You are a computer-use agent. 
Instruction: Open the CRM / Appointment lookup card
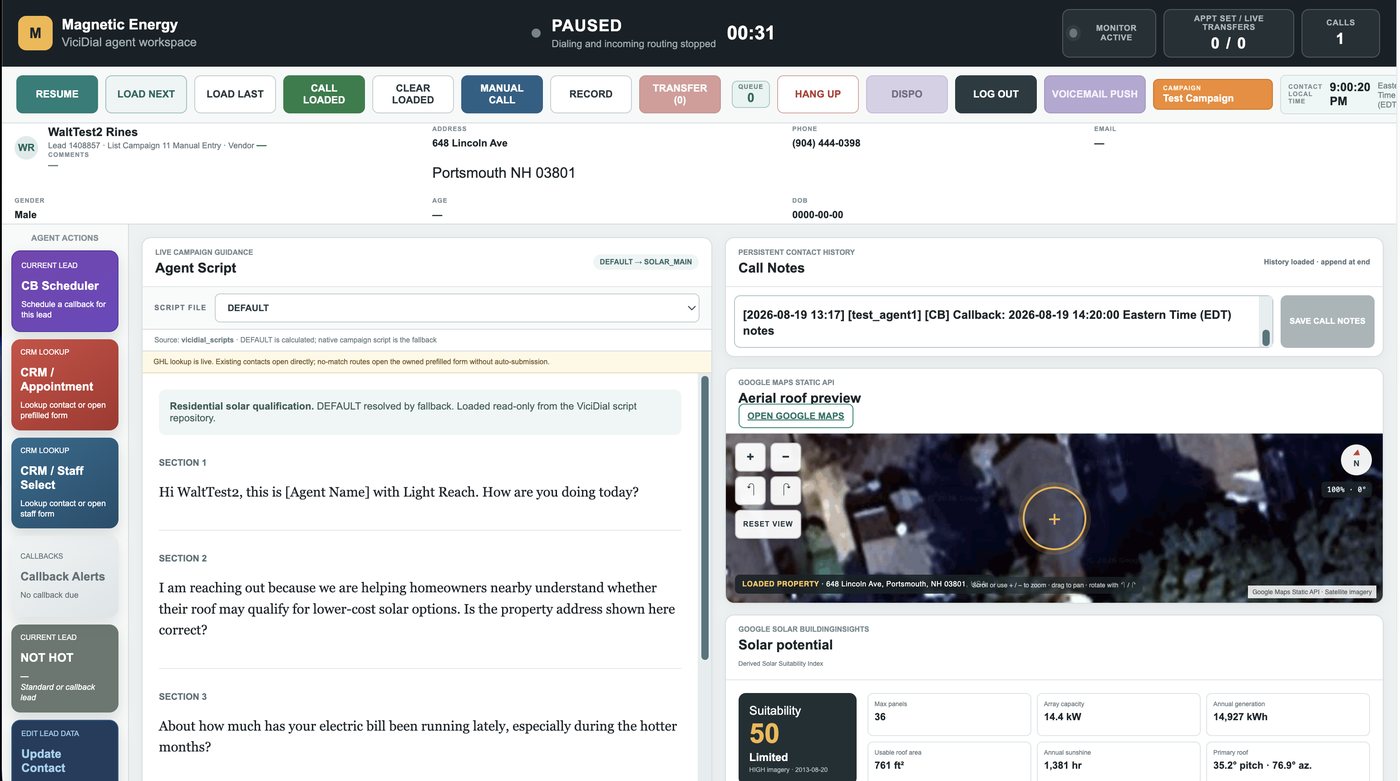[65, 385]
